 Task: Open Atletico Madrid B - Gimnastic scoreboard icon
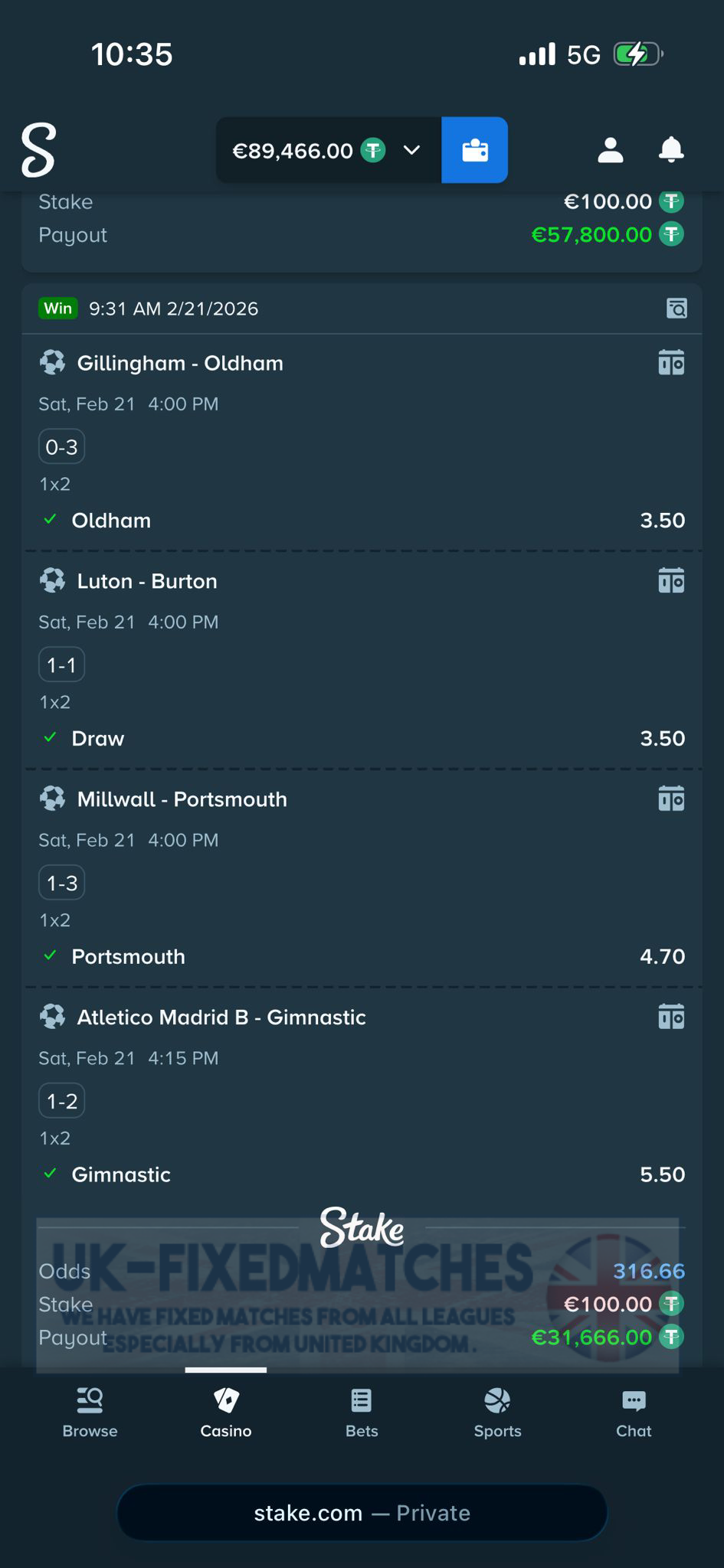[x=671, y=1018]
